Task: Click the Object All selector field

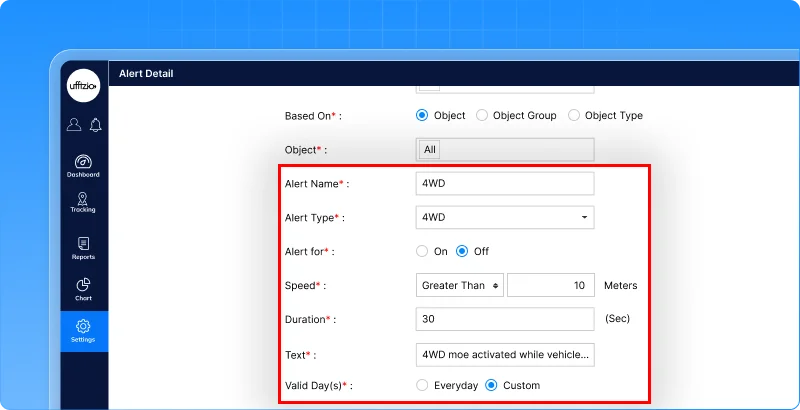Action: point(505,150)
